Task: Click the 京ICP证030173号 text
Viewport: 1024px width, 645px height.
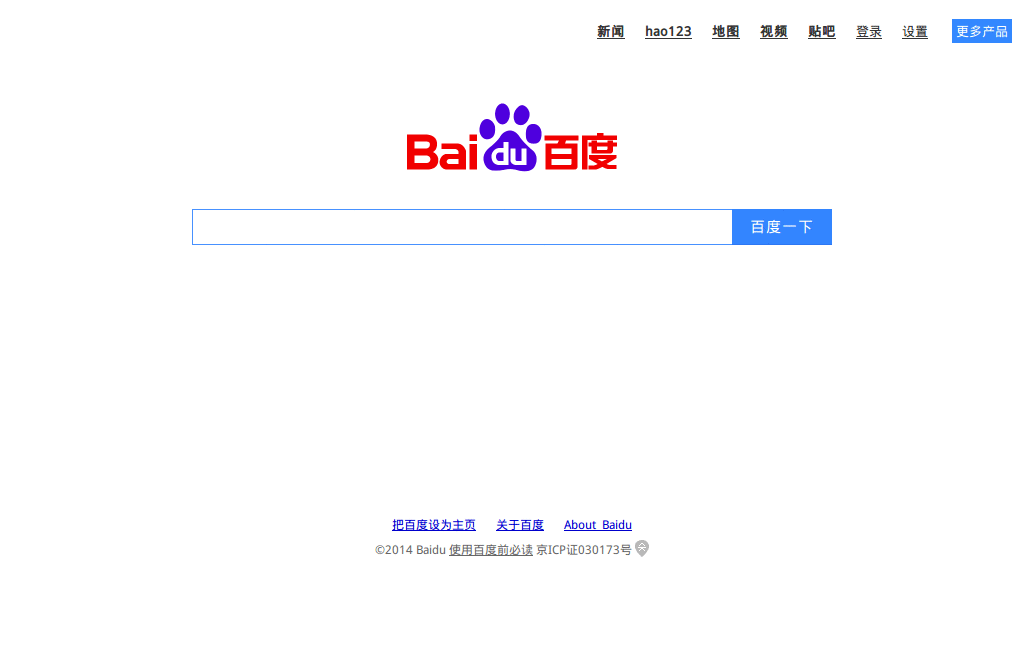Action: tap(584, 550)
